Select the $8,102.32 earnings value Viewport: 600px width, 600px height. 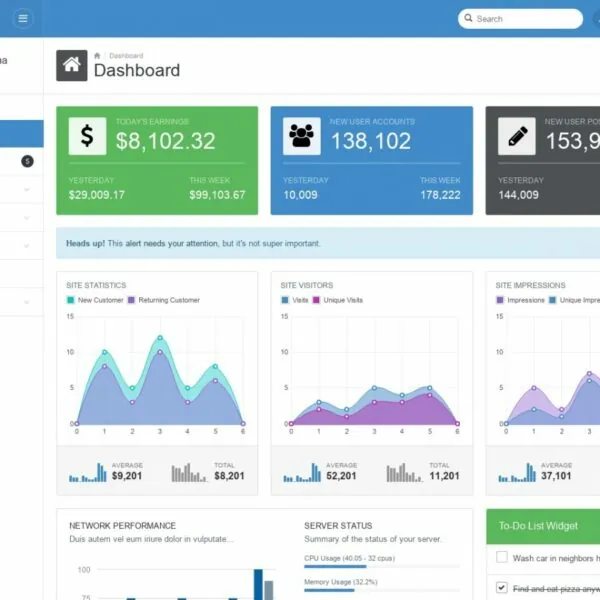click(x=165, y=141)
